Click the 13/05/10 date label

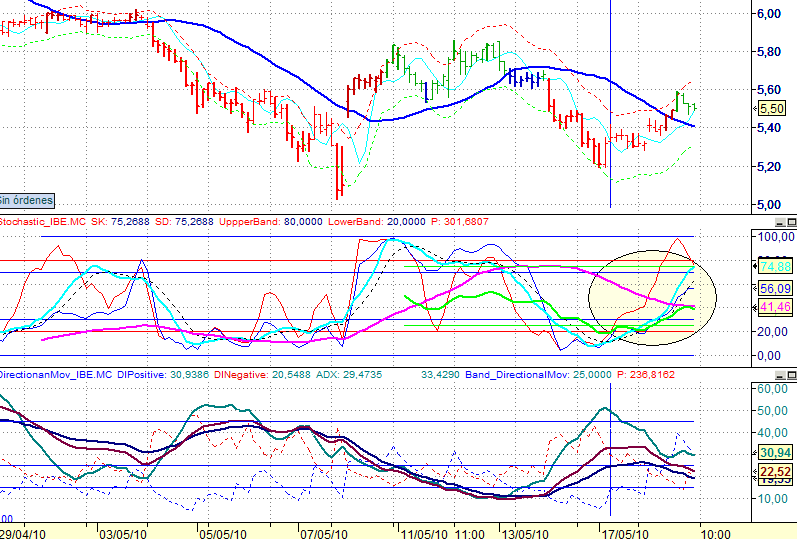tap(525, 534)
